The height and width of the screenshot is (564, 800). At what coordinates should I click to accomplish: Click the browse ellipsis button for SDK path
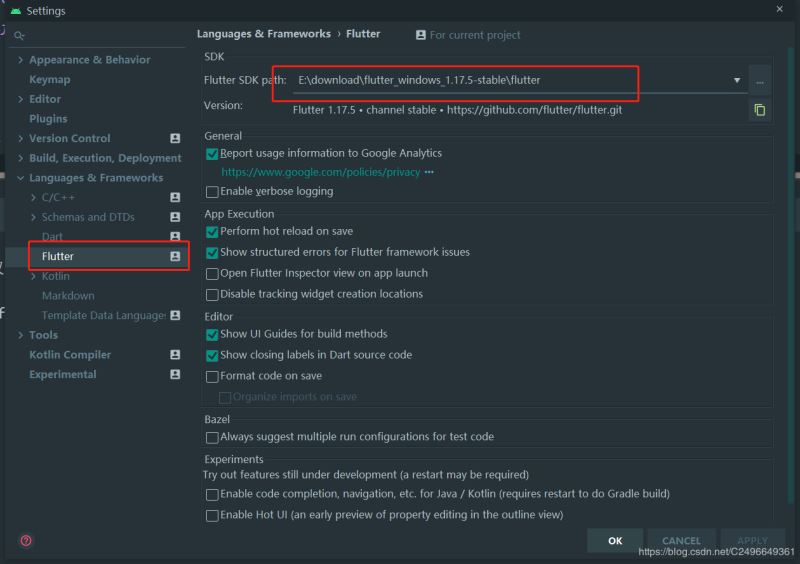760,80
